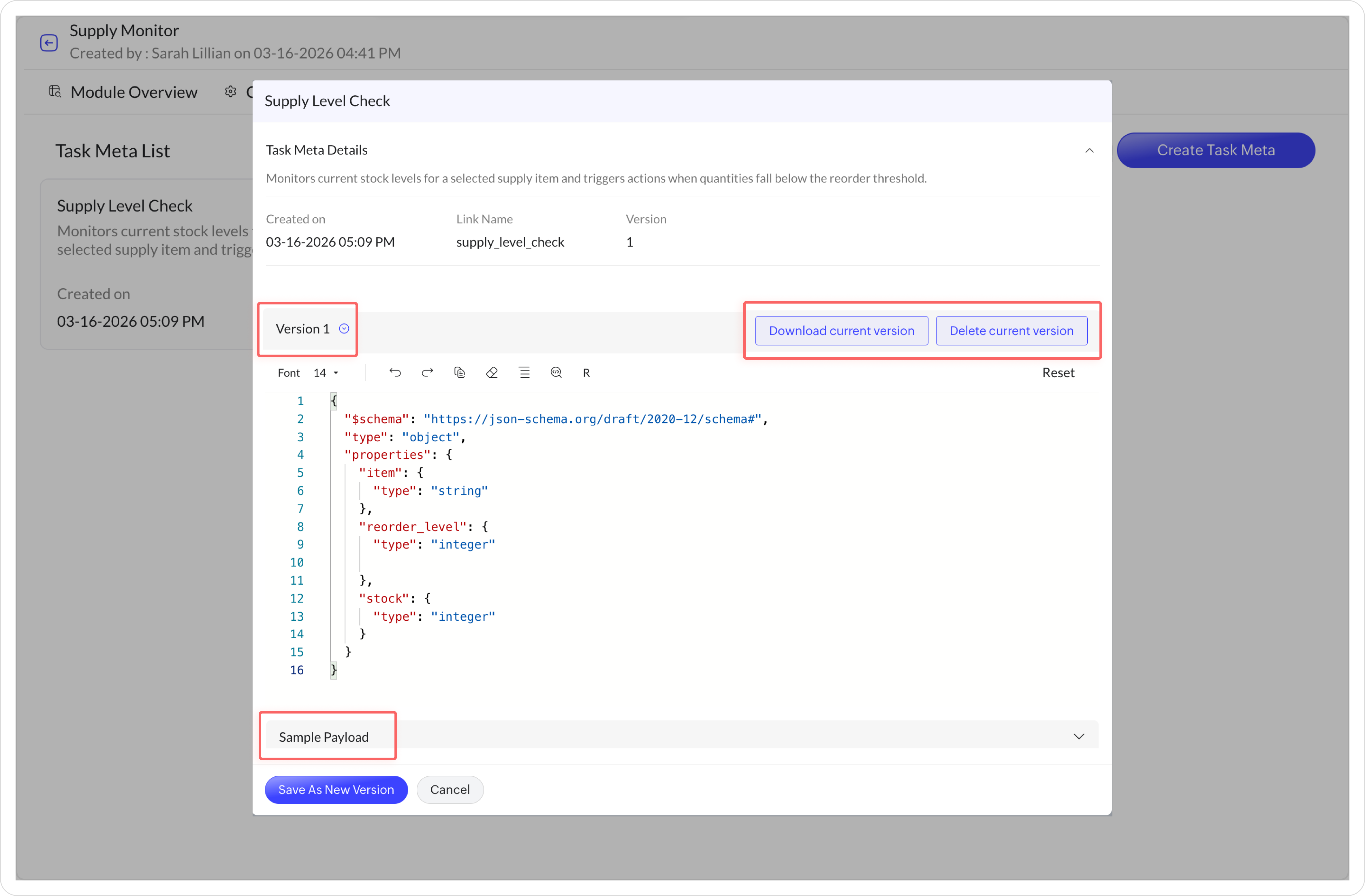Go back using the arrow beside Supply Monitor
The image size is (1365, 896).
[49, 42]
